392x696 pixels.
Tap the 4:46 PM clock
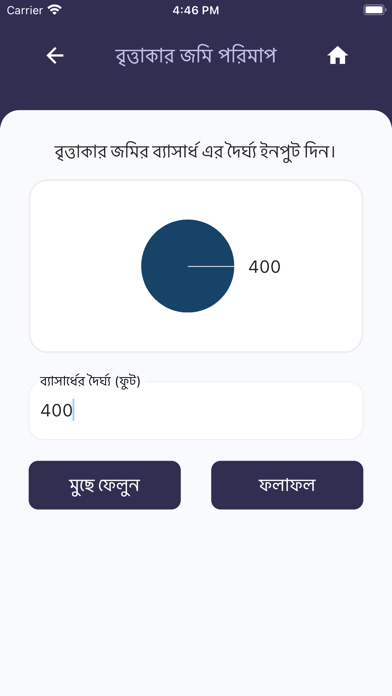pyautogui.click(x=196, y=10)
